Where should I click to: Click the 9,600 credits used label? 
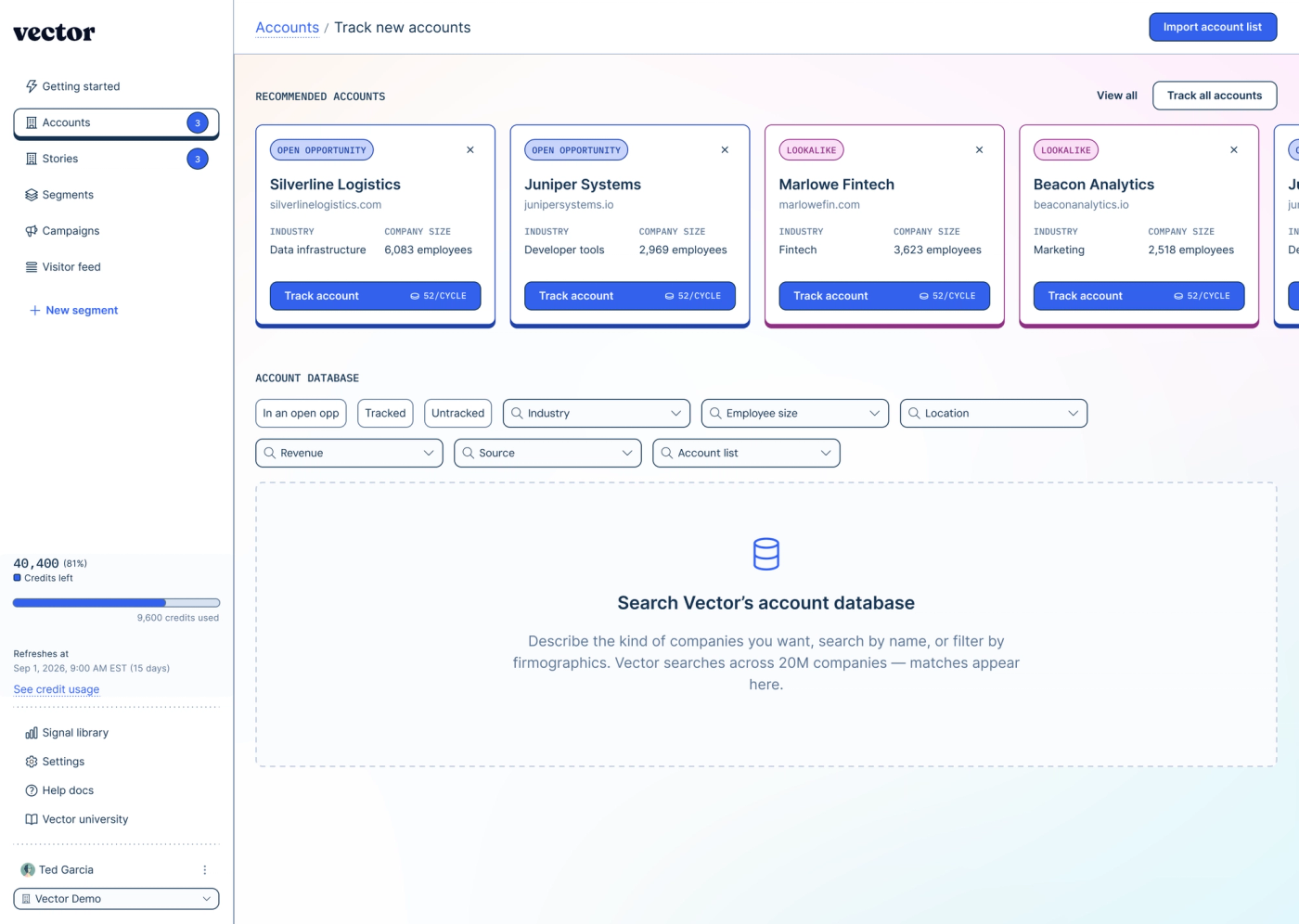tap(178, 618)
